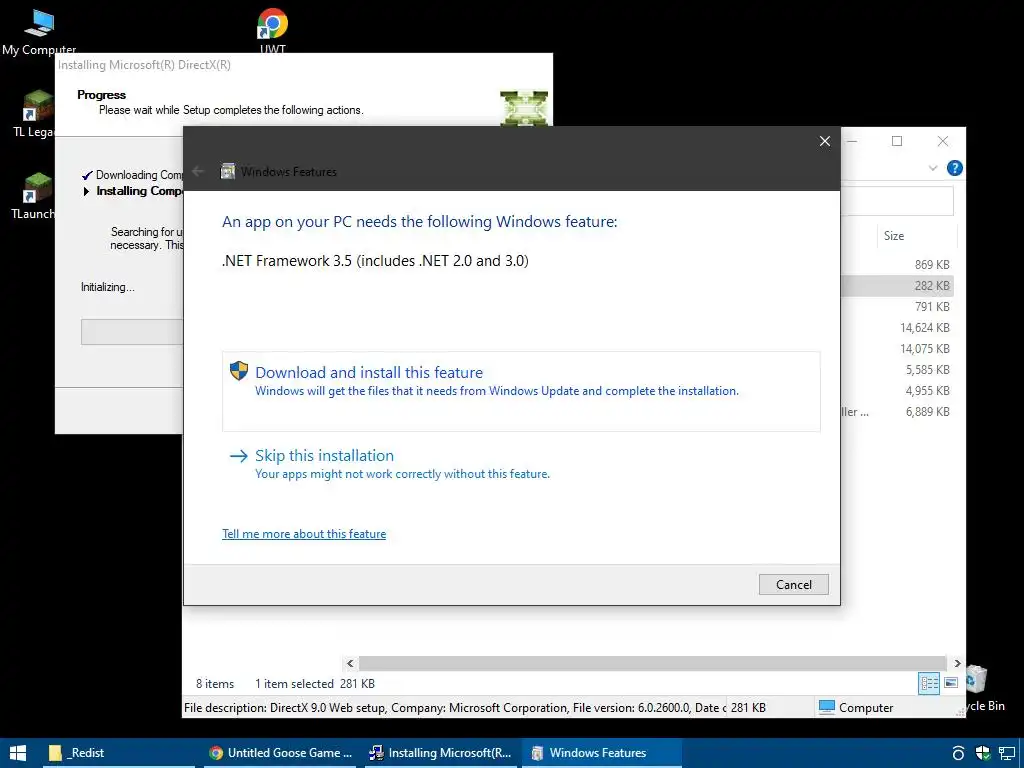Minimize the File Explorer window

(852, 141)
